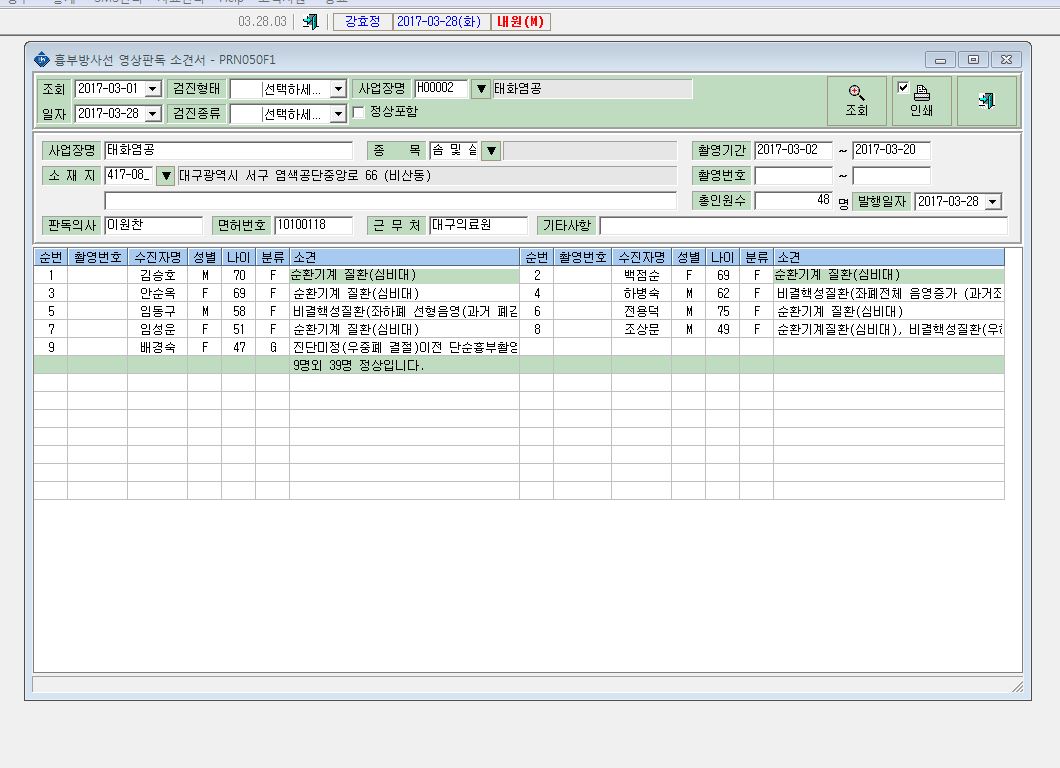This screenshot has height=768, width=1060.
Task: Open the 검진형태 dropdown list
Action: click(x=339, y=89)
